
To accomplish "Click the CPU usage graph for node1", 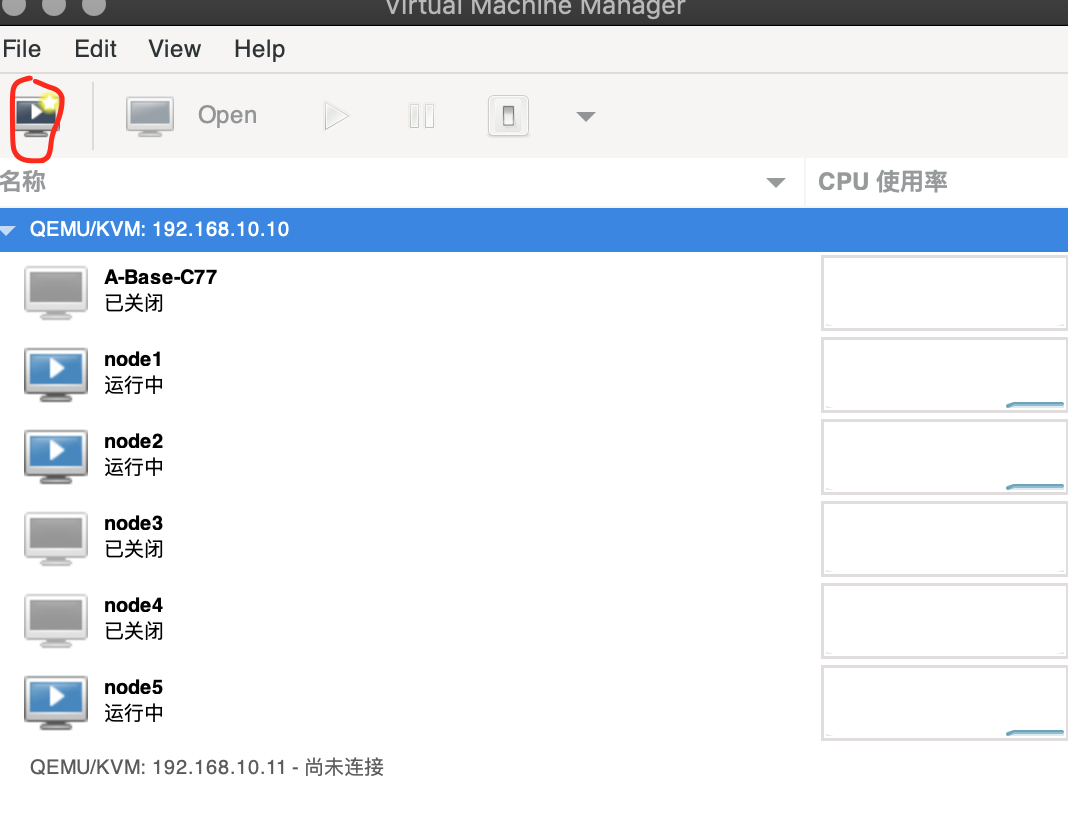I will (944, 375).
